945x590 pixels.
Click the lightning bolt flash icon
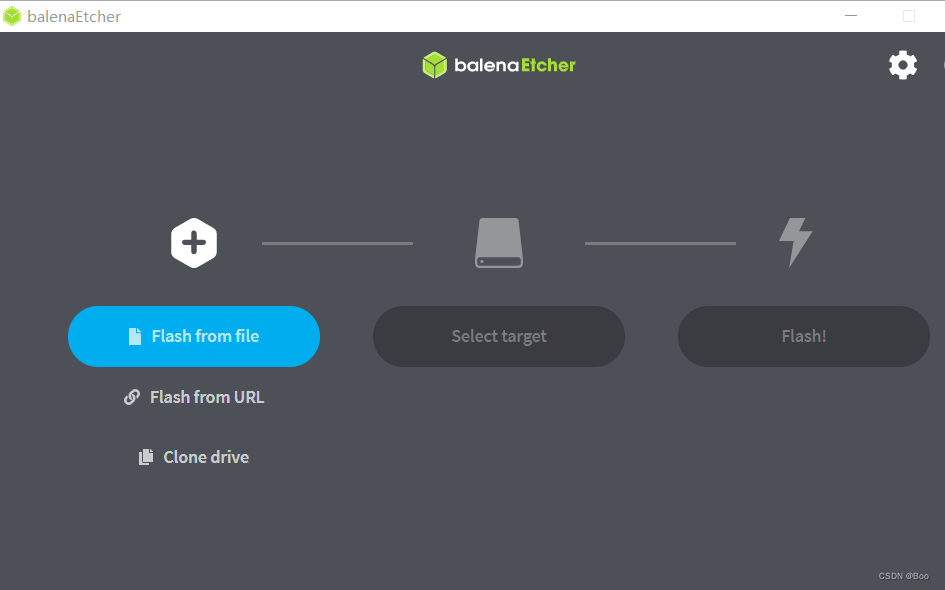coord(796,242)
